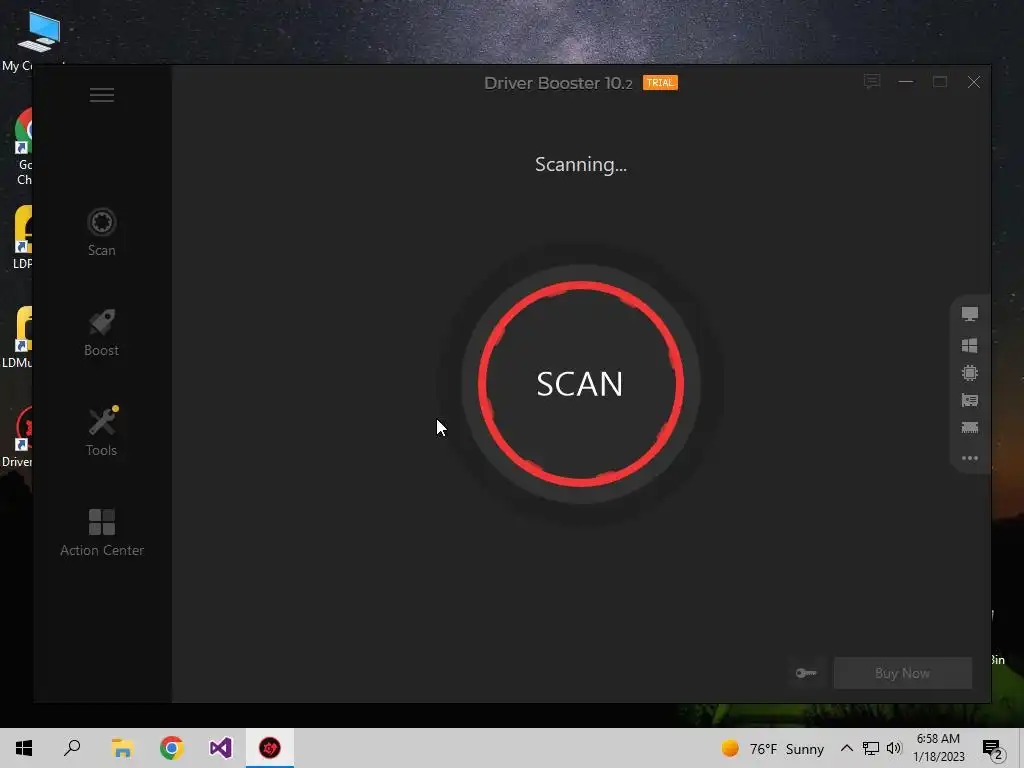Show CPU chip info in side panel
The image size is (1024, 768).
coord(970,373)
